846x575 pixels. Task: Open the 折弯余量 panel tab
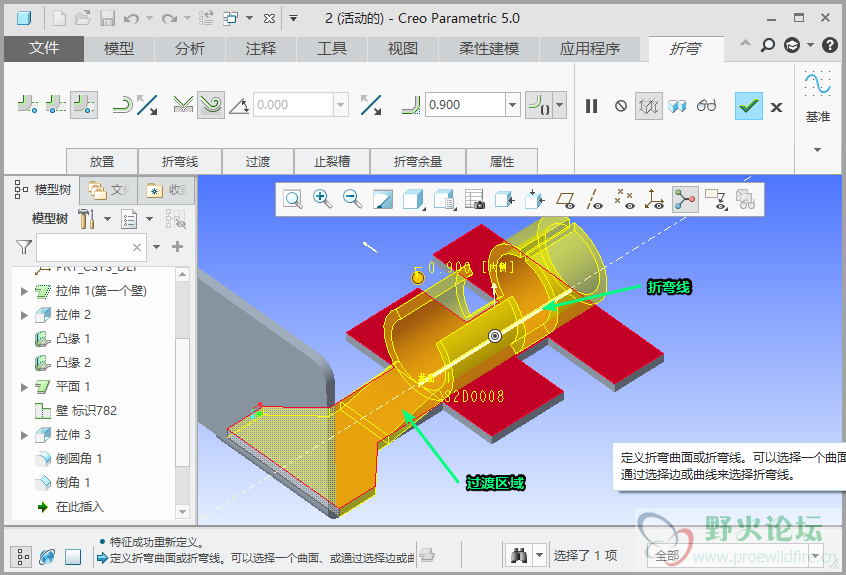pos(418,161)
